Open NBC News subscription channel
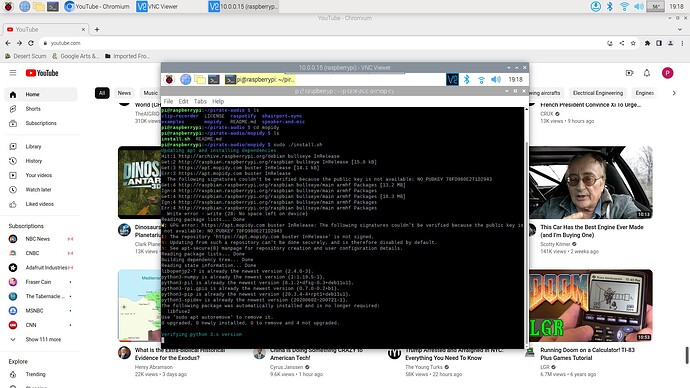Image resolution: width=690 pixels, height=388 pixels. click(40, 239)
